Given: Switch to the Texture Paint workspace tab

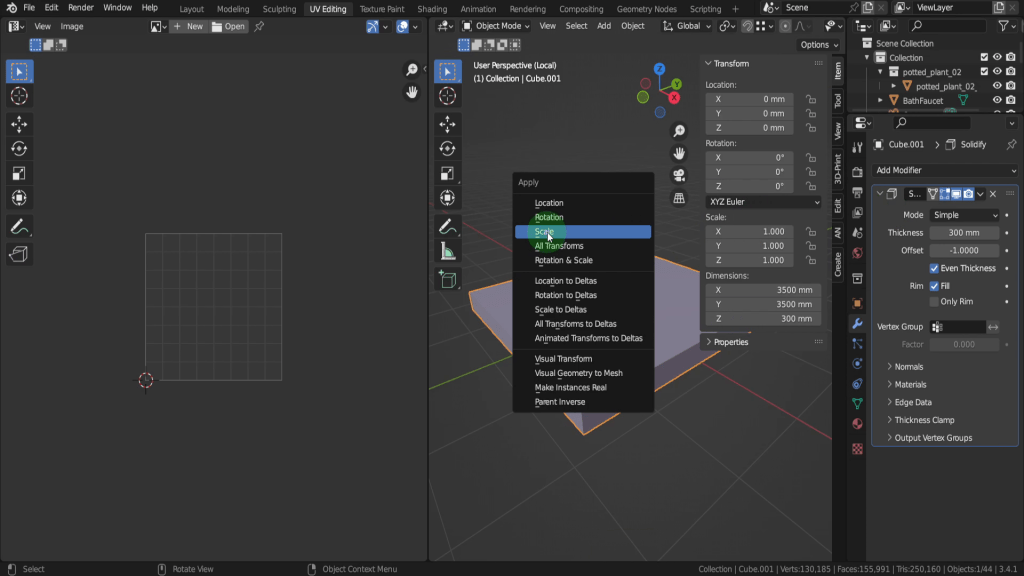Looking at the screenshot, I should coord(382,9).
